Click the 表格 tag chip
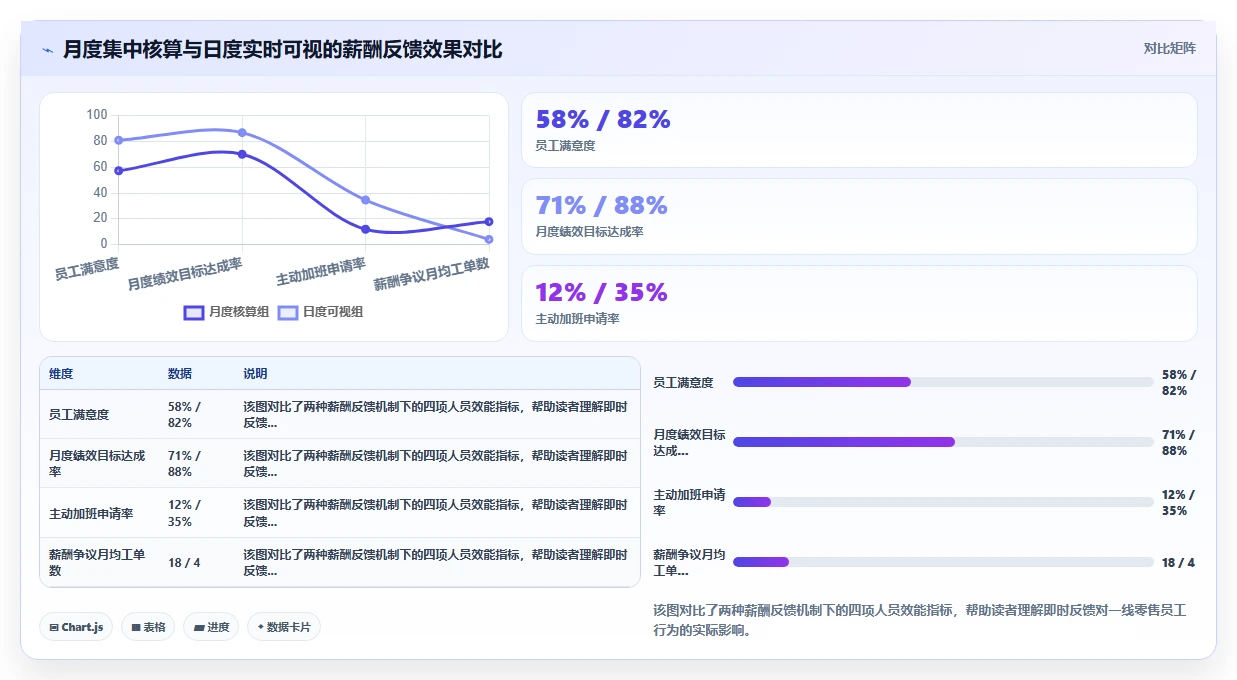Viewport: 1237px width, 680px height. coord(148,627)
